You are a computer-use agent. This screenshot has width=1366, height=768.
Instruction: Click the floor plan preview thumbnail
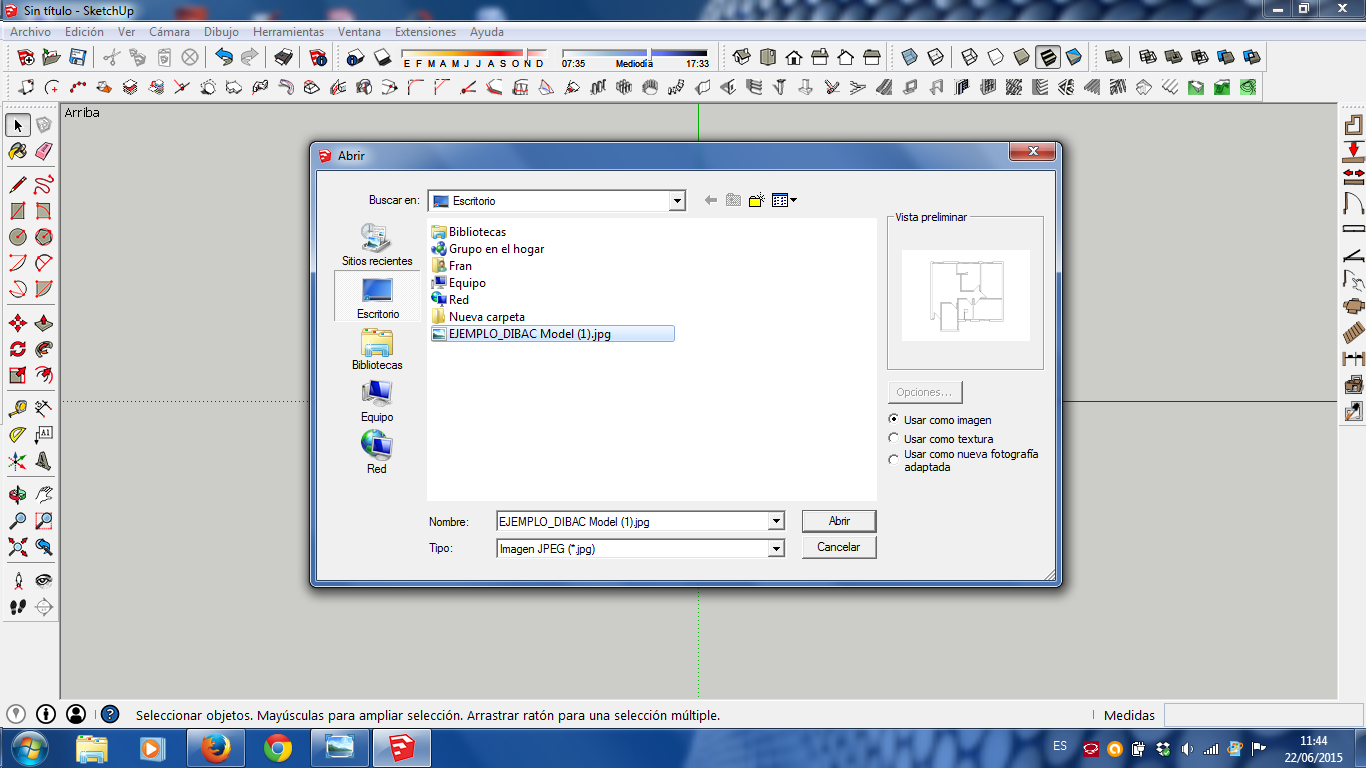click(965, 294)
